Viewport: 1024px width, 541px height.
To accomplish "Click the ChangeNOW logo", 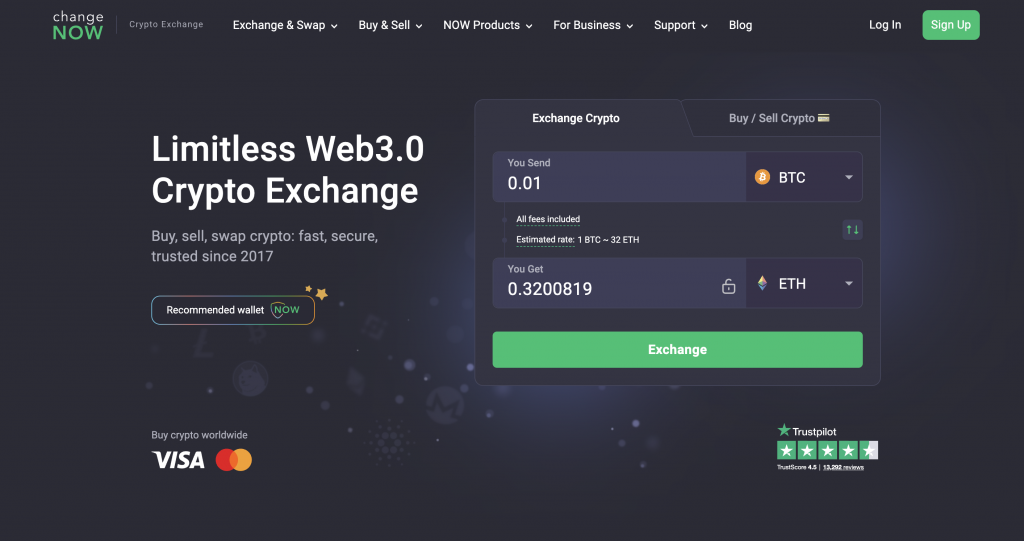I will click(78, 25).
